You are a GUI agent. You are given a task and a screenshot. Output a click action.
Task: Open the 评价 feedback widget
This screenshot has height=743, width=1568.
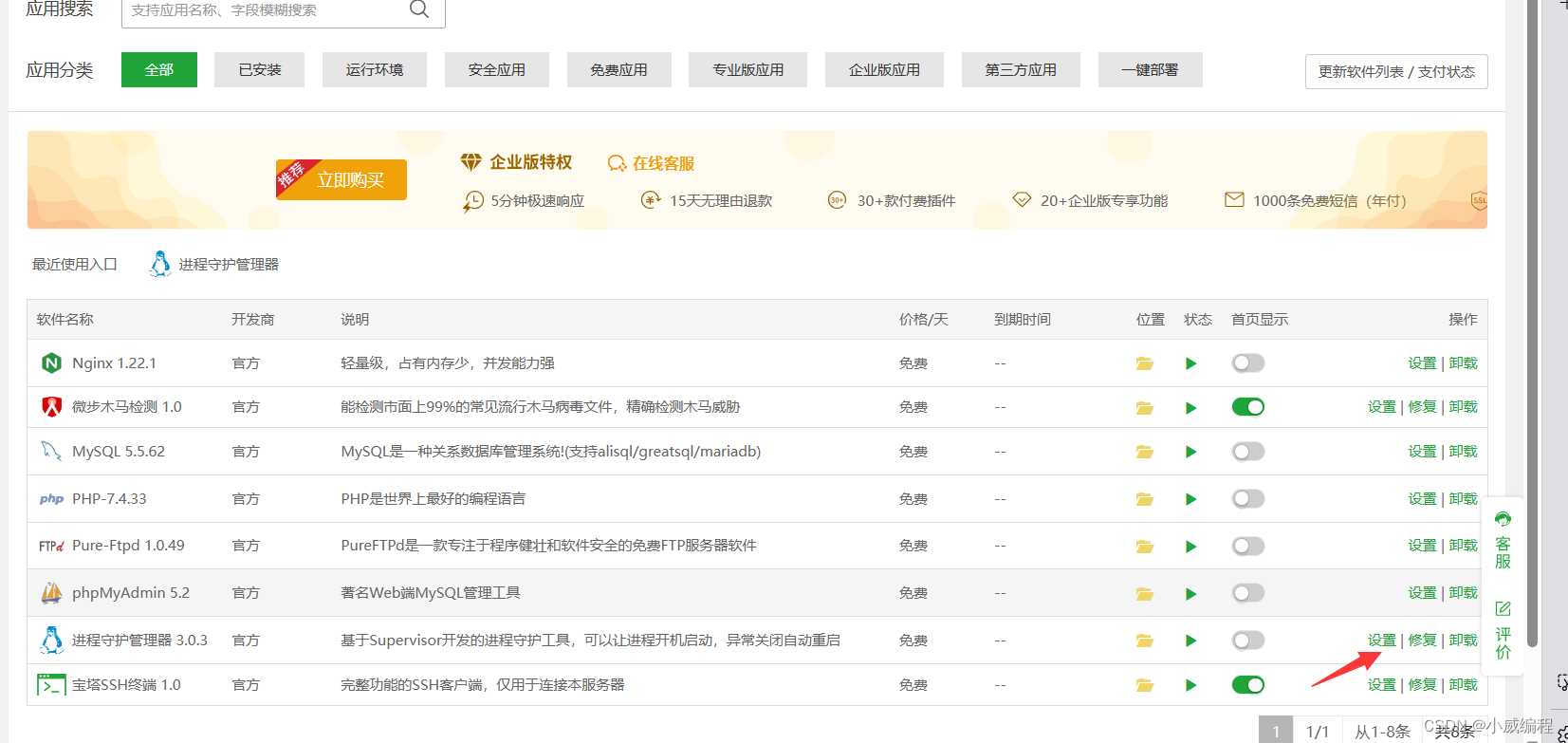point(1503,629)
